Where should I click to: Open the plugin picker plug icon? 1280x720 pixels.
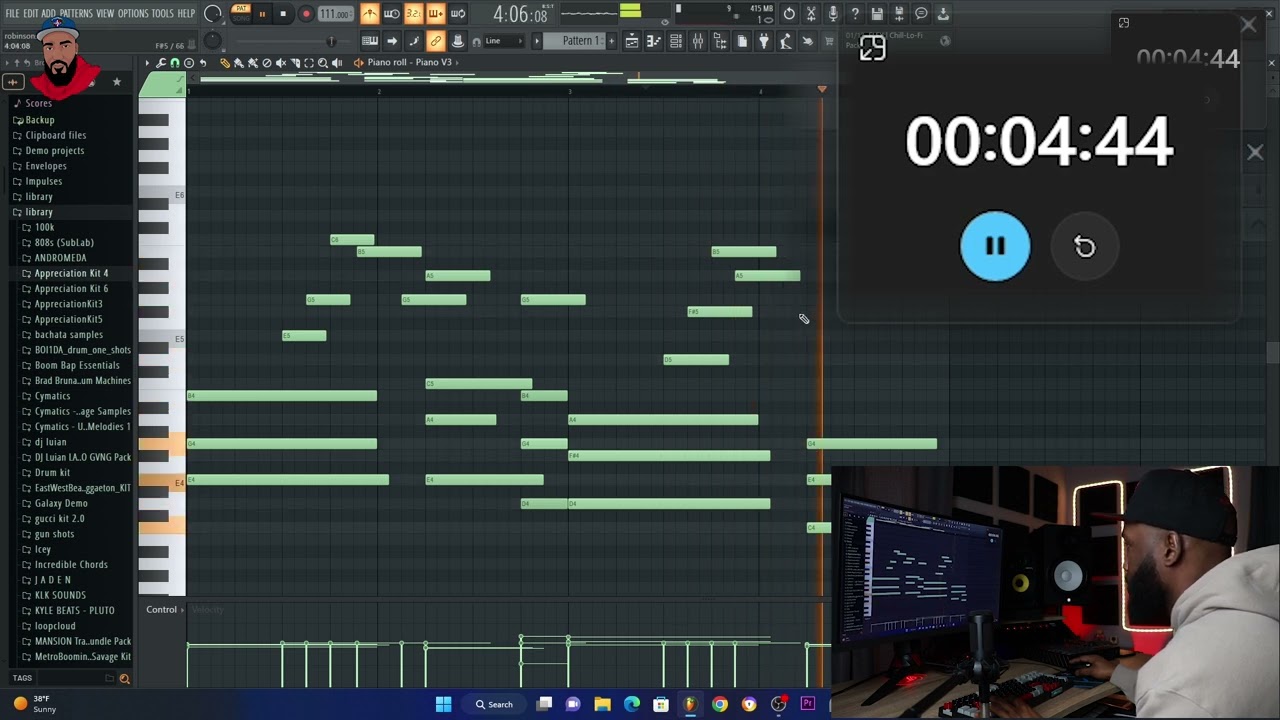(x=764, y=41)
